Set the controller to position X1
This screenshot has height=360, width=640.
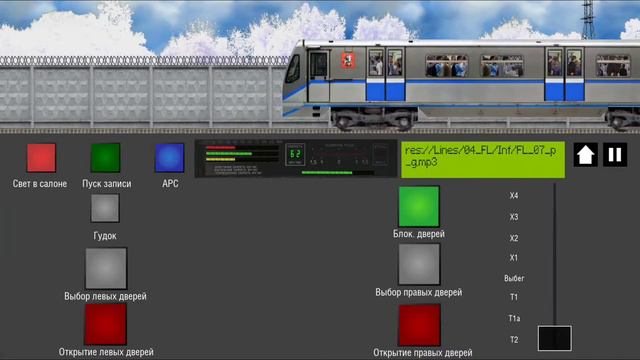[x=514, y=258]
